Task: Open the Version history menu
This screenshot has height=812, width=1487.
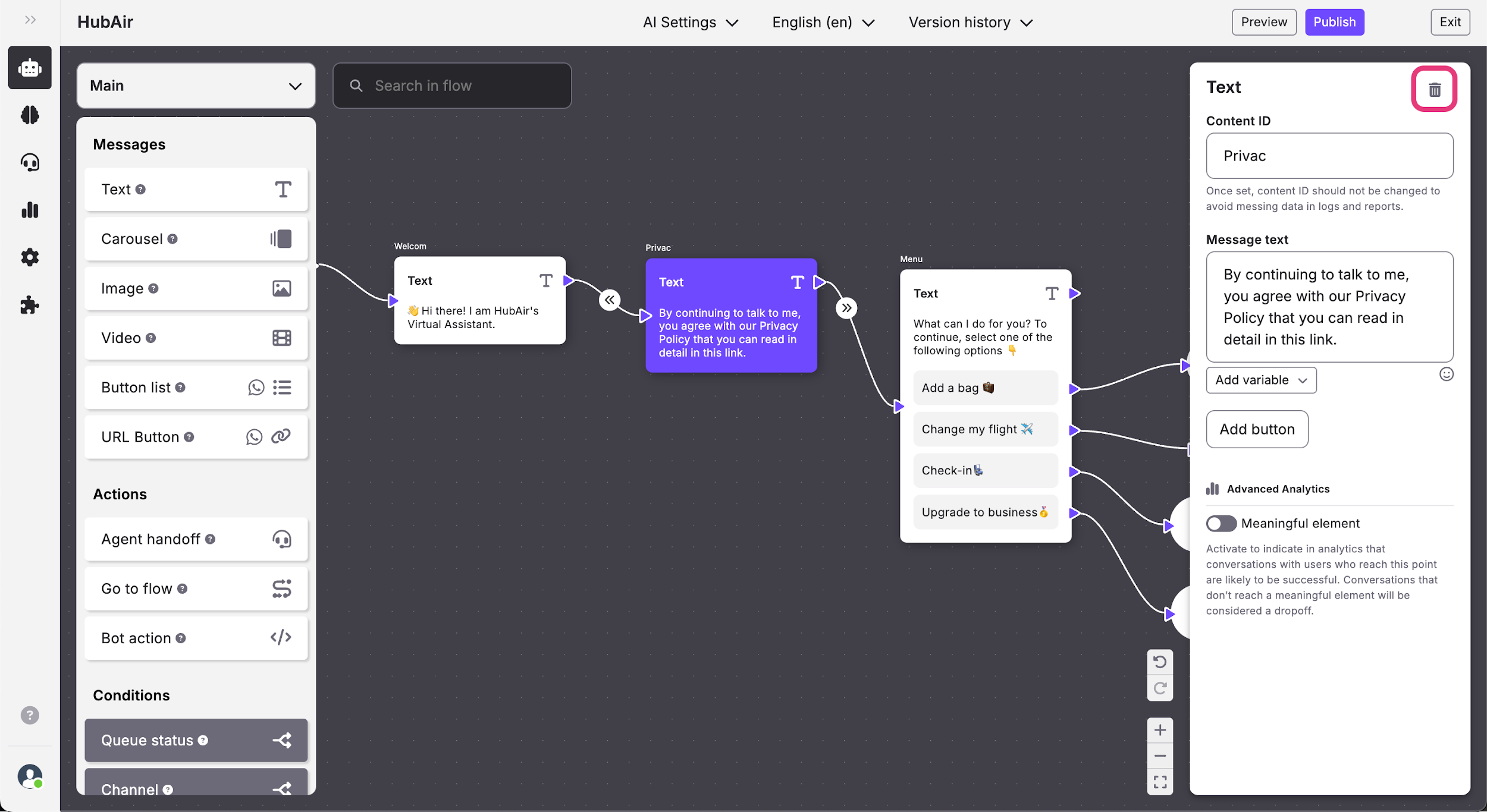Action: pos(970,23)
